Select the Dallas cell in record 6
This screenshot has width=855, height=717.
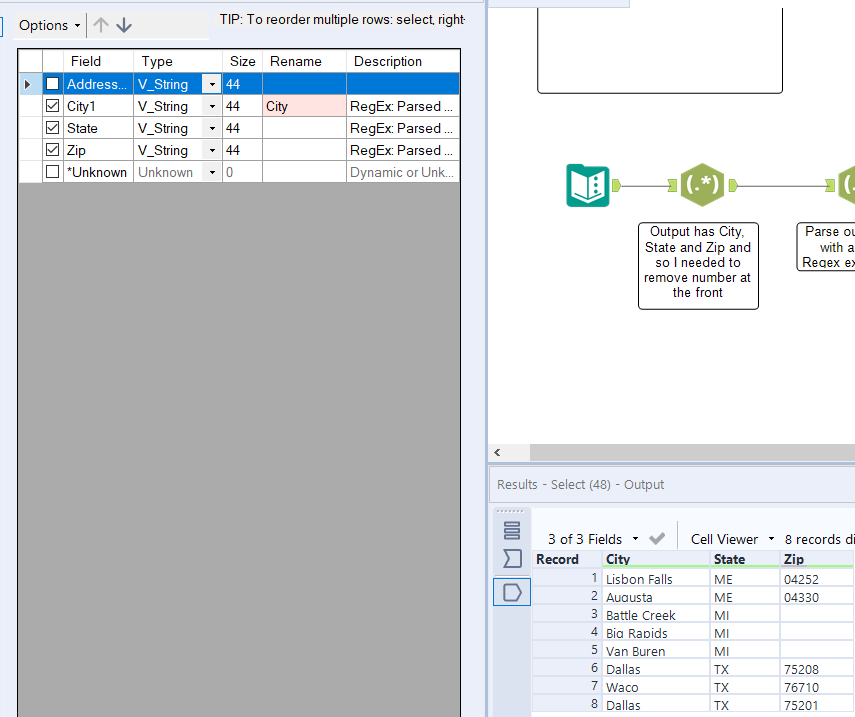click(655, 669)
